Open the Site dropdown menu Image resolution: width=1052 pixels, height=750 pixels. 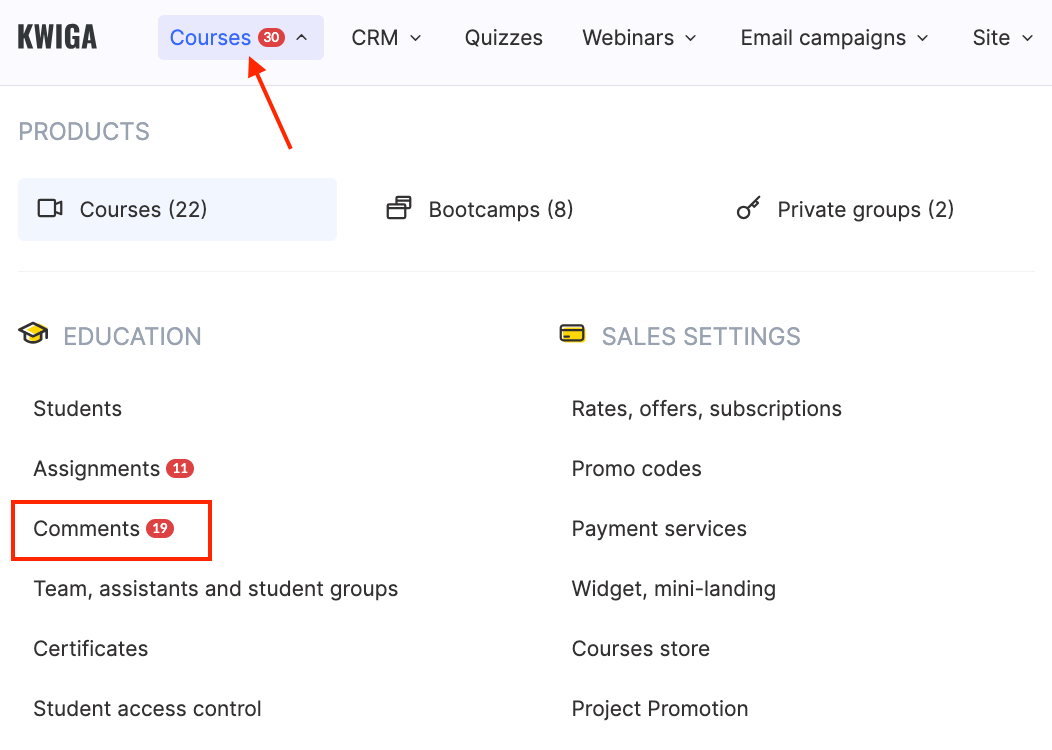click(1002, 38)
